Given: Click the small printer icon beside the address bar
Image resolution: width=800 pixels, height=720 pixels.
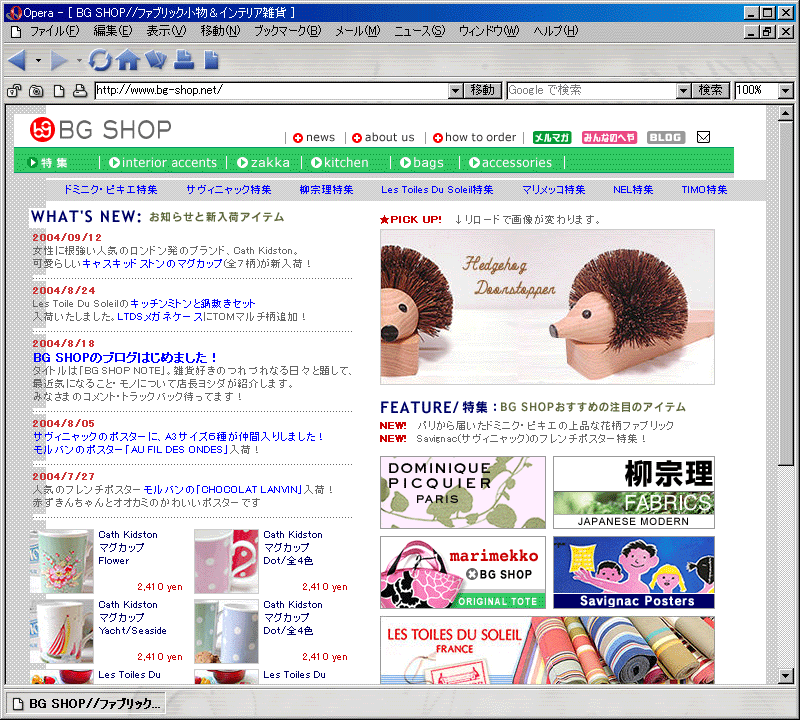Looking at the screenshot, I should (80, 91).
